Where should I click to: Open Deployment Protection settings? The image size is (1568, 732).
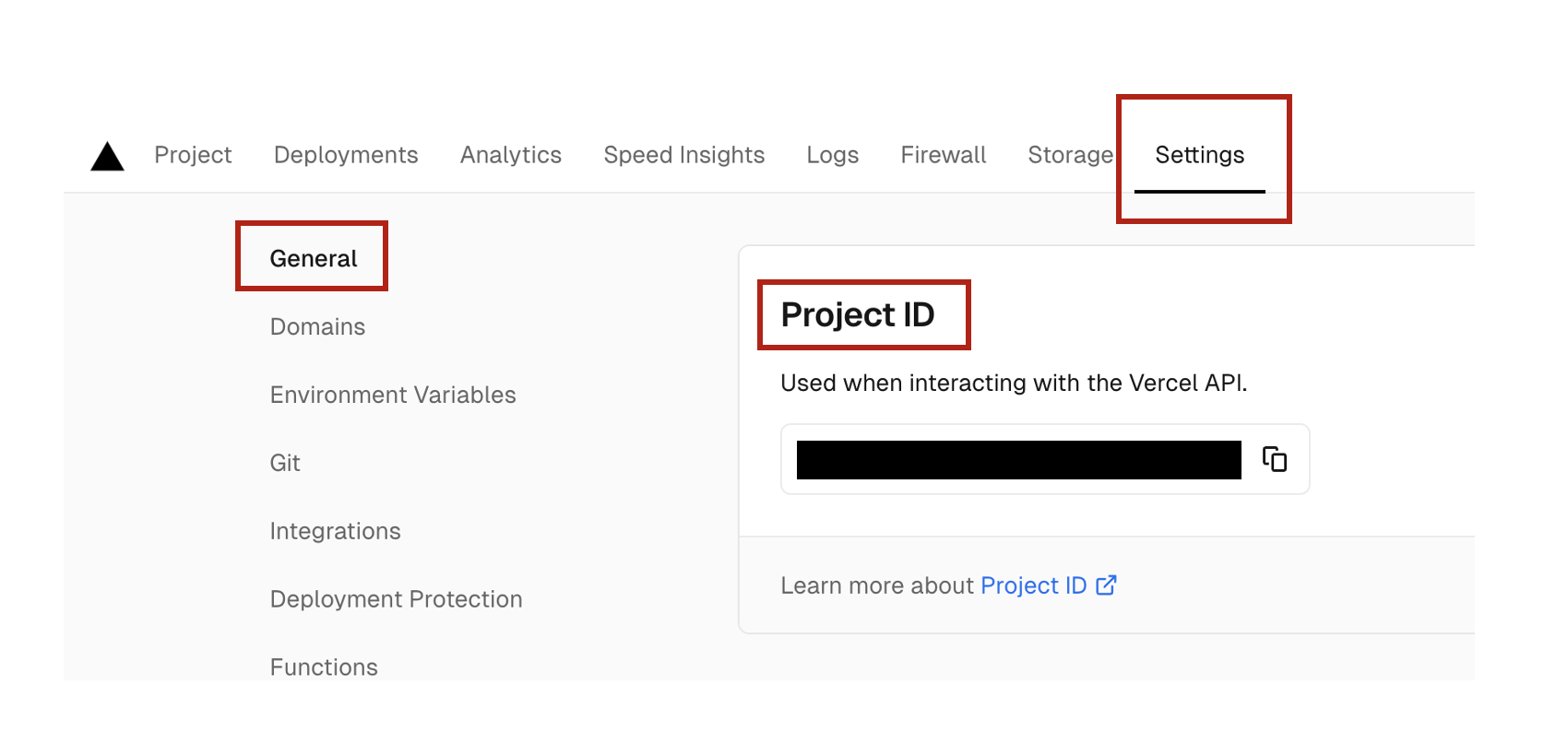coord(395,599)
